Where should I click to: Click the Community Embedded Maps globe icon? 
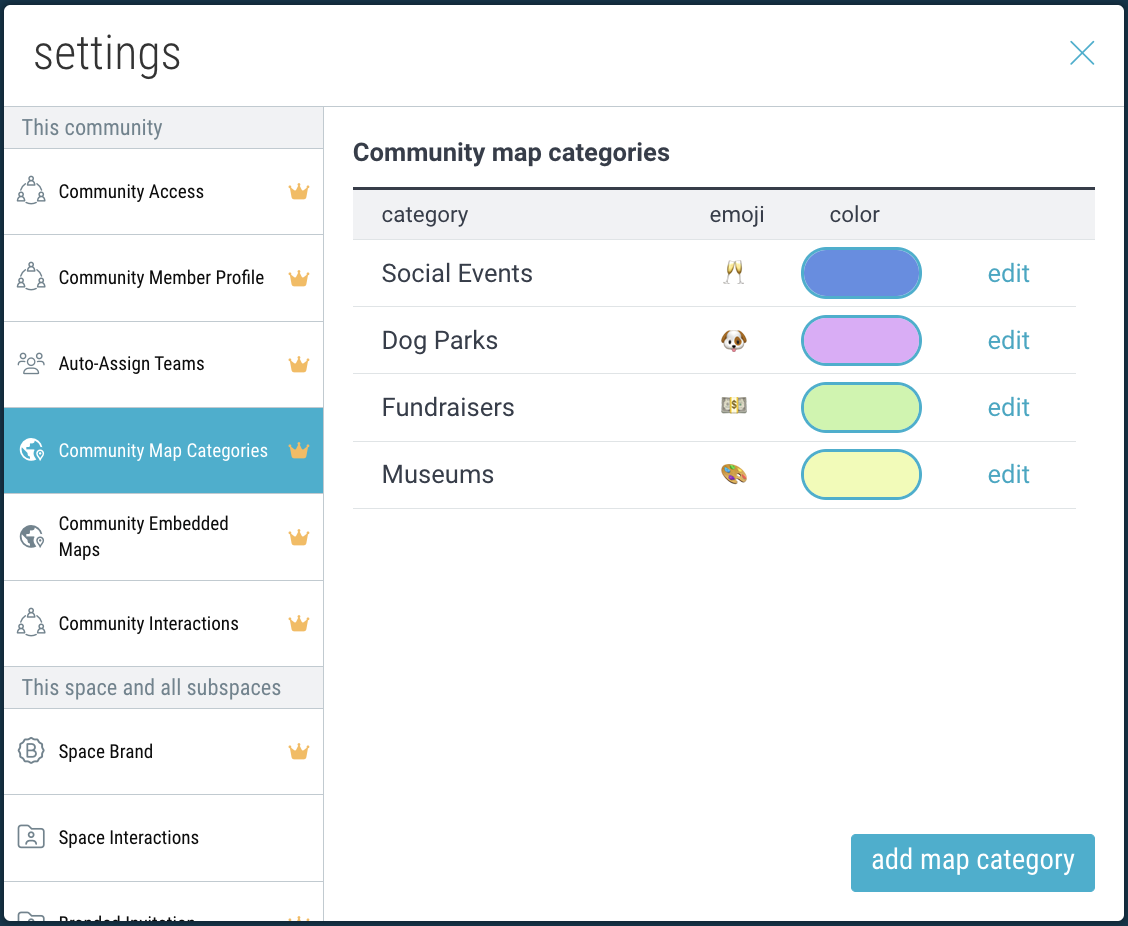tap(32, 537)
